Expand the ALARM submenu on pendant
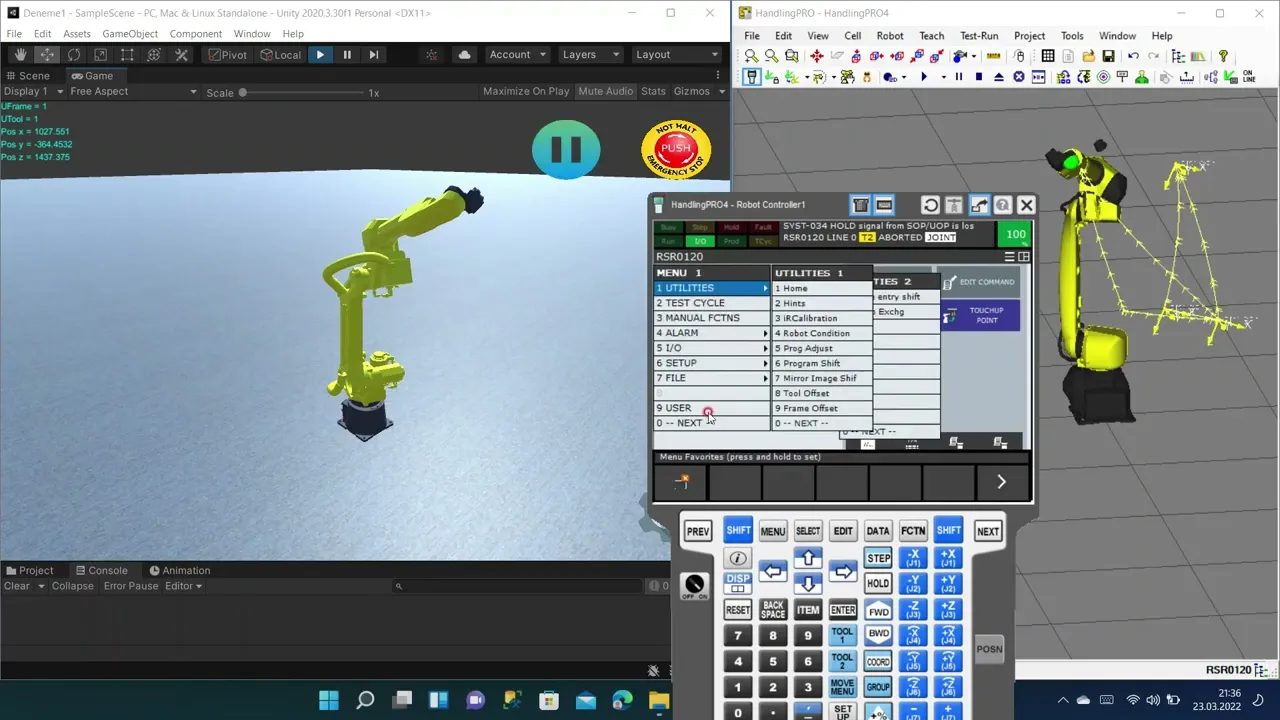 pos(711,333)
